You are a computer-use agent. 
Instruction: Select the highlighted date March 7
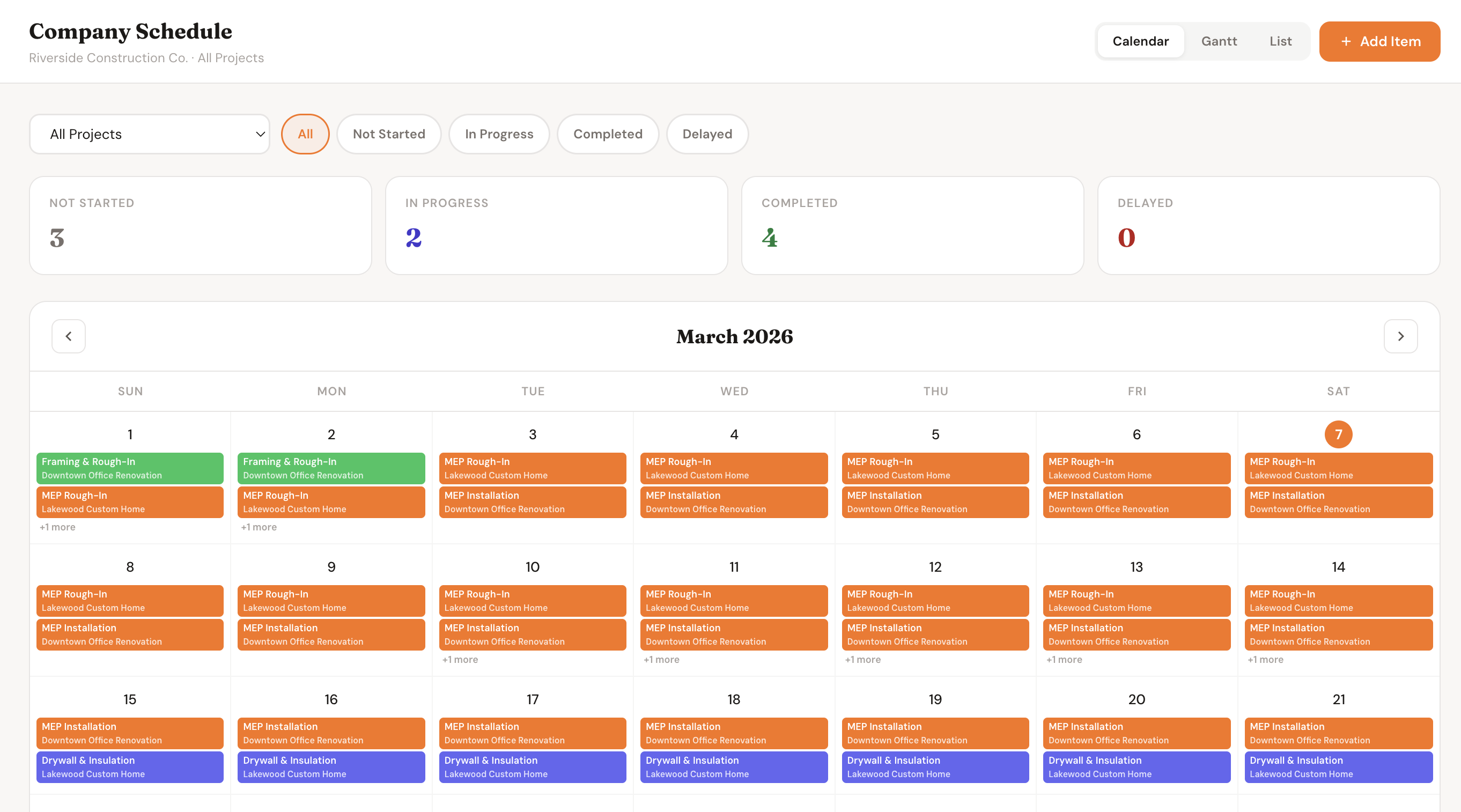coord(1339,434)
